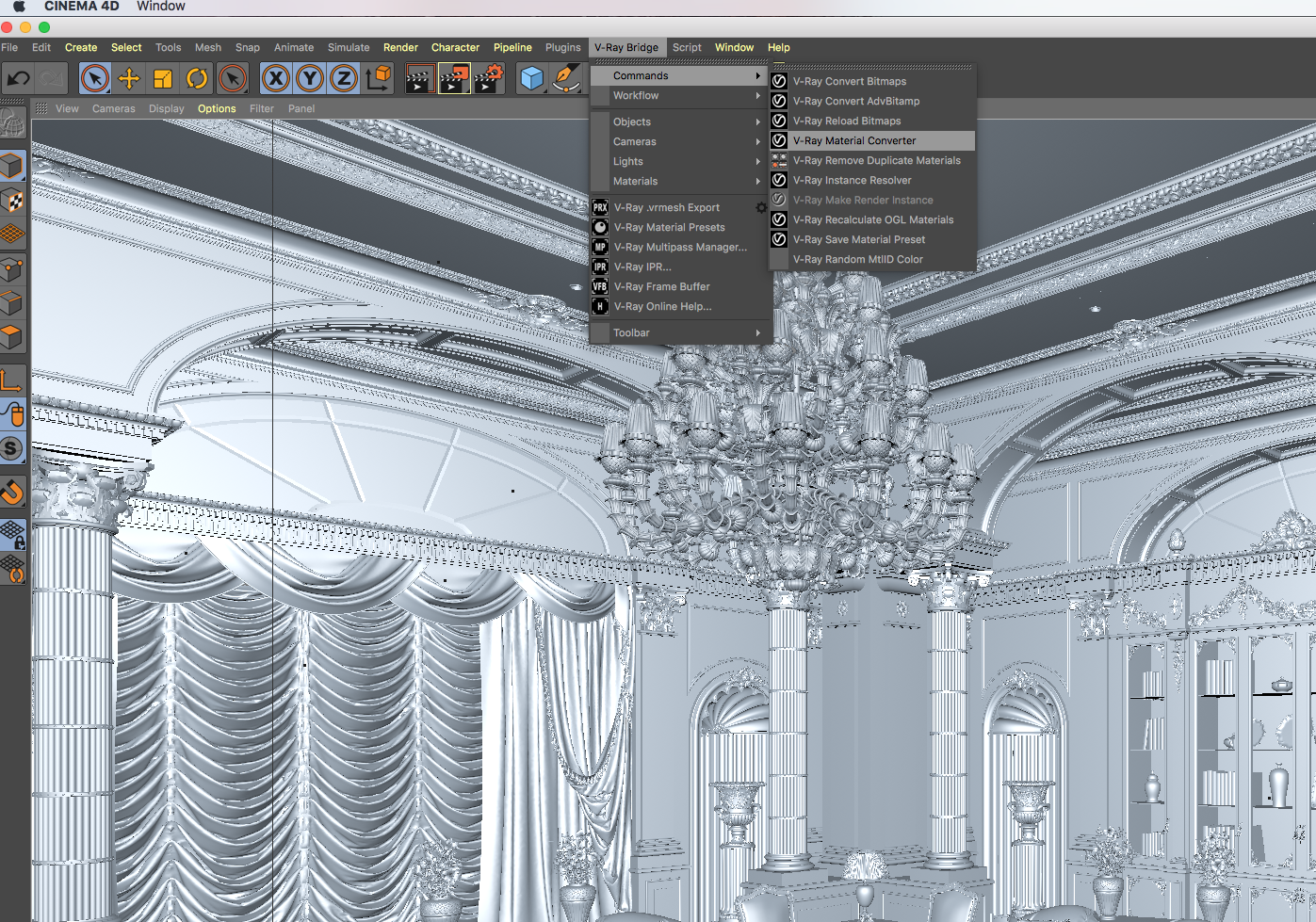Viewport: 1316px width, 922px height.
Task: Expand the Materials submenu
Action: [680, 181]
